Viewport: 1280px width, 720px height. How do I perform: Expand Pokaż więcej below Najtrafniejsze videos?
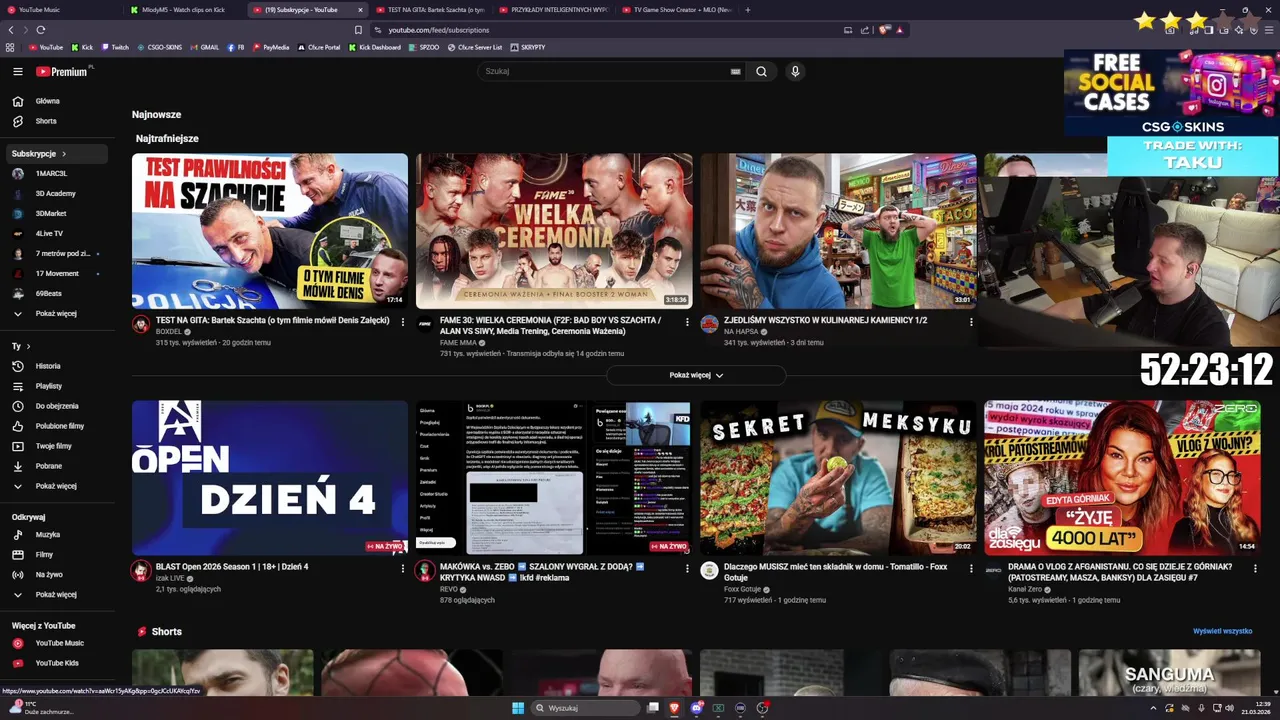(696, 375)
